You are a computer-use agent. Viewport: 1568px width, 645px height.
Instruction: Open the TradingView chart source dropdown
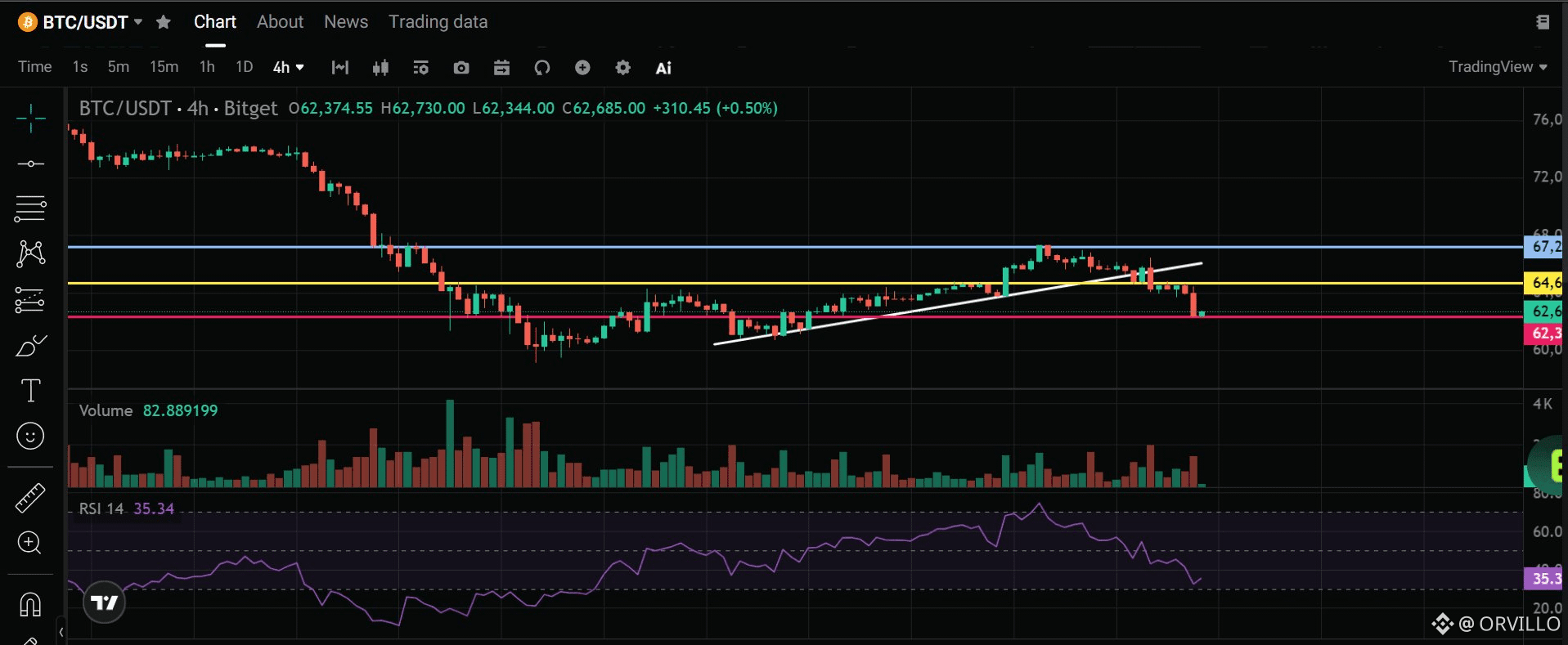coord(1498,67)
